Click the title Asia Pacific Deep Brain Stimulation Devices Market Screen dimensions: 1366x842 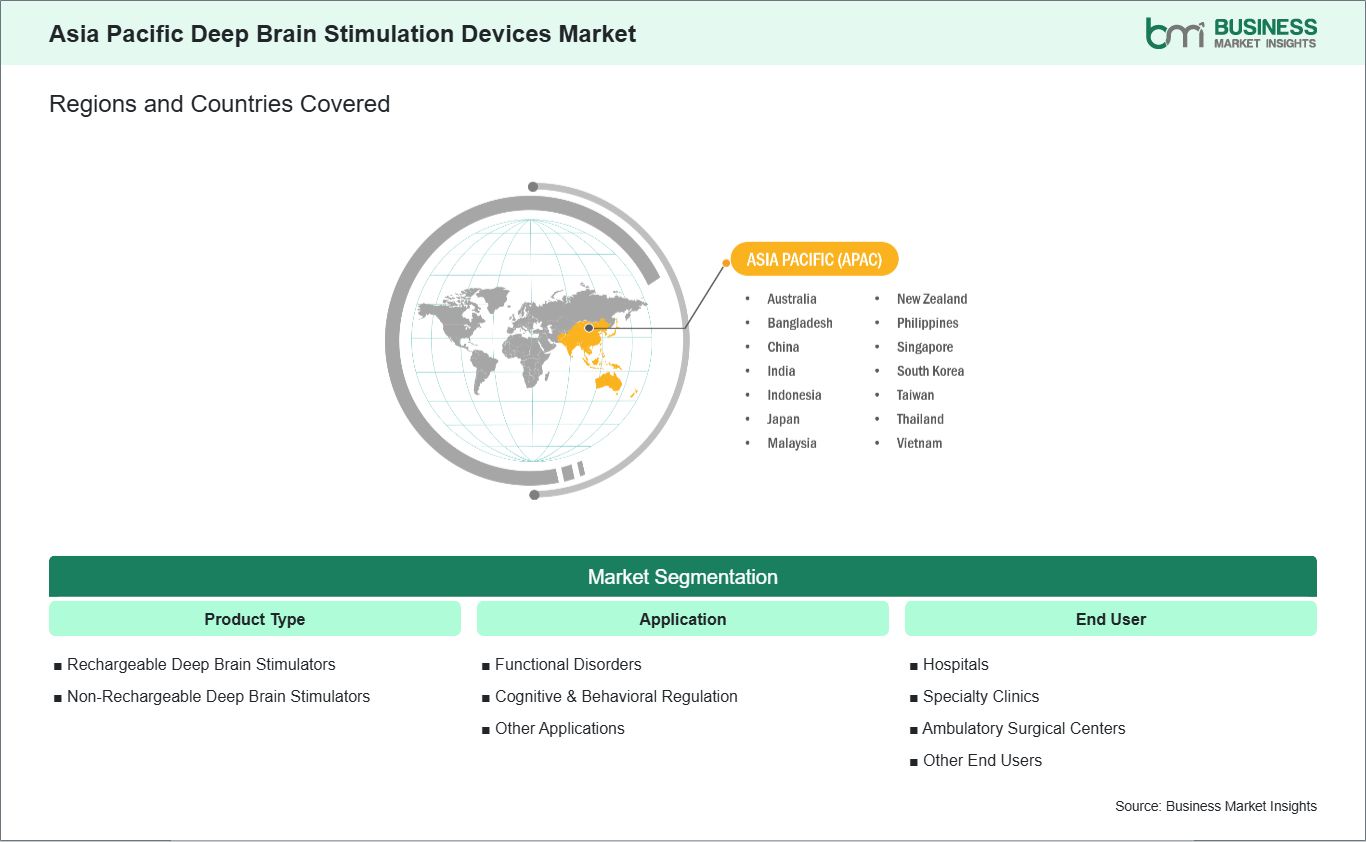[343, 33]
